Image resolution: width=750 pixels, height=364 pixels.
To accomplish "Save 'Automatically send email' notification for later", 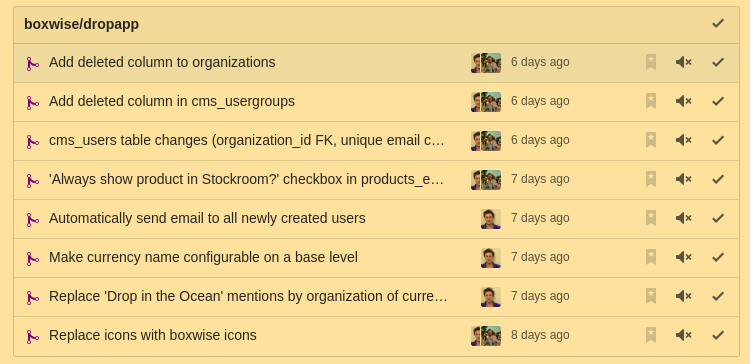I will pyautogui.click(x=651, y=218).
